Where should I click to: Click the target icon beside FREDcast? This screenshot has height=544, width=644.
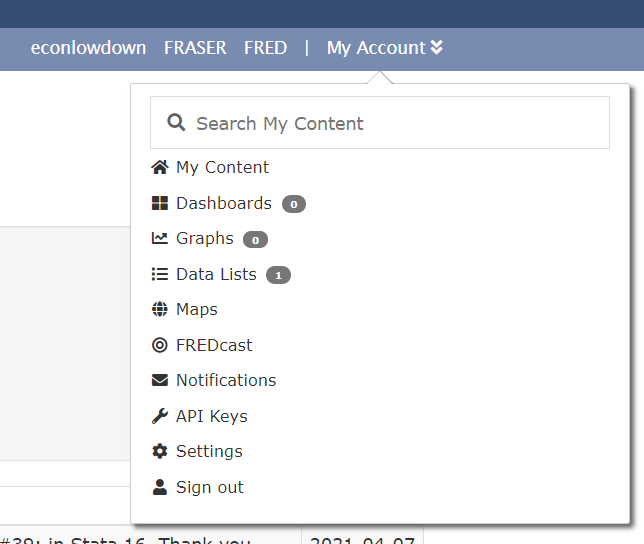(x=160, y=345)
